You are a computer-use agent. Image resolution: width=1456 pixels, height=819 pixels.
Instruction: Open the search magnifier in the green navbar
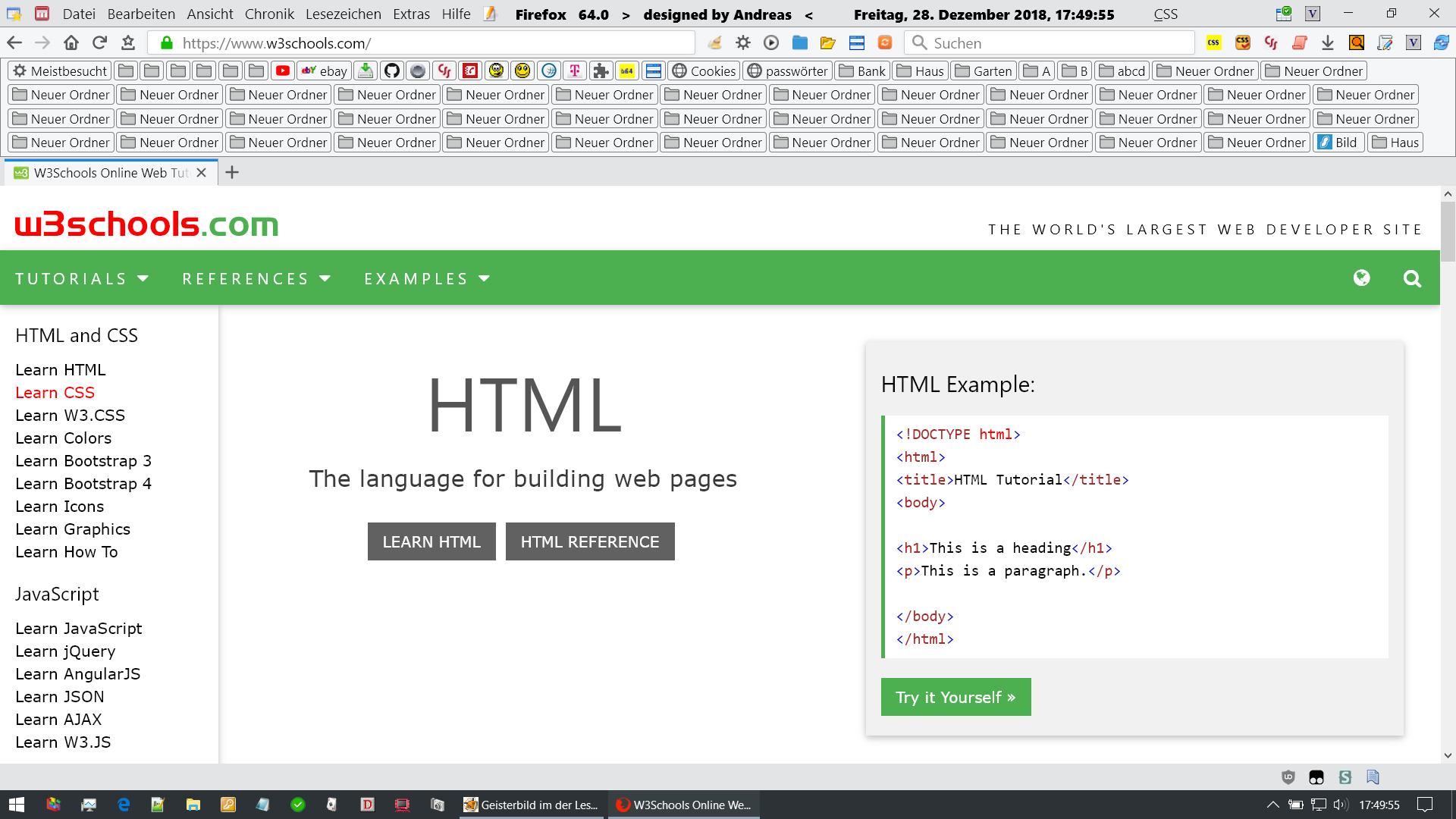[x=1411, y=278]
